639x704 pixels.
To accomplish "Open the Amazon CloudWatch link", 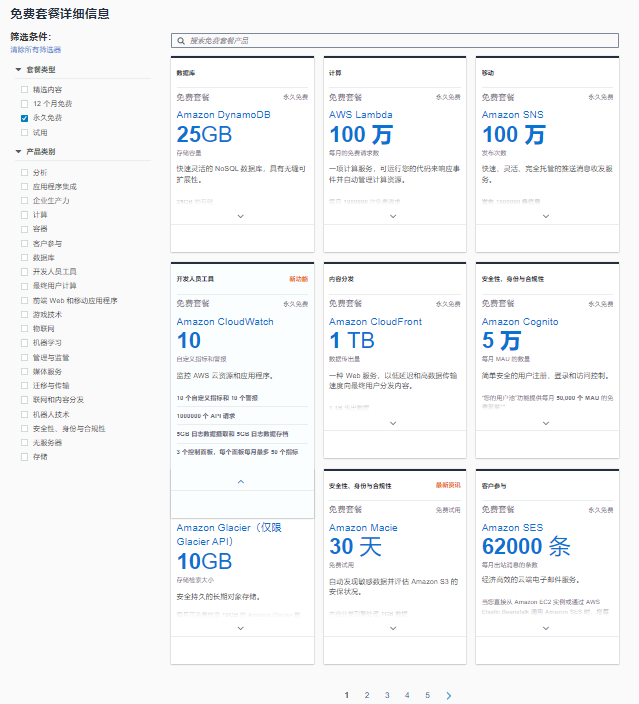I will [x=225, y=322].
